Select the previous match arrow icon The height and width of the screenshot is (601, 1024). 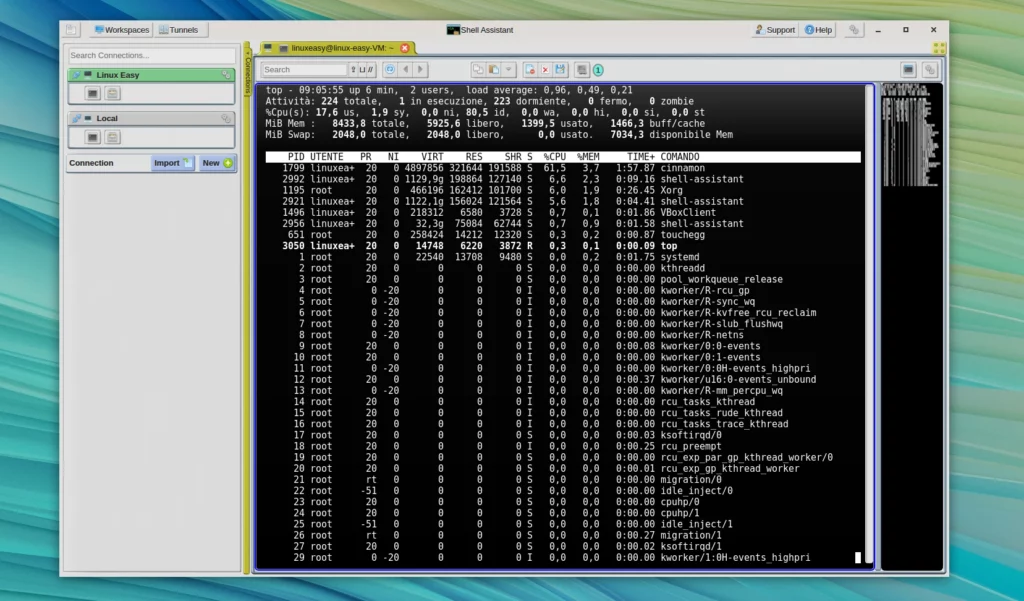coord(406,68)
